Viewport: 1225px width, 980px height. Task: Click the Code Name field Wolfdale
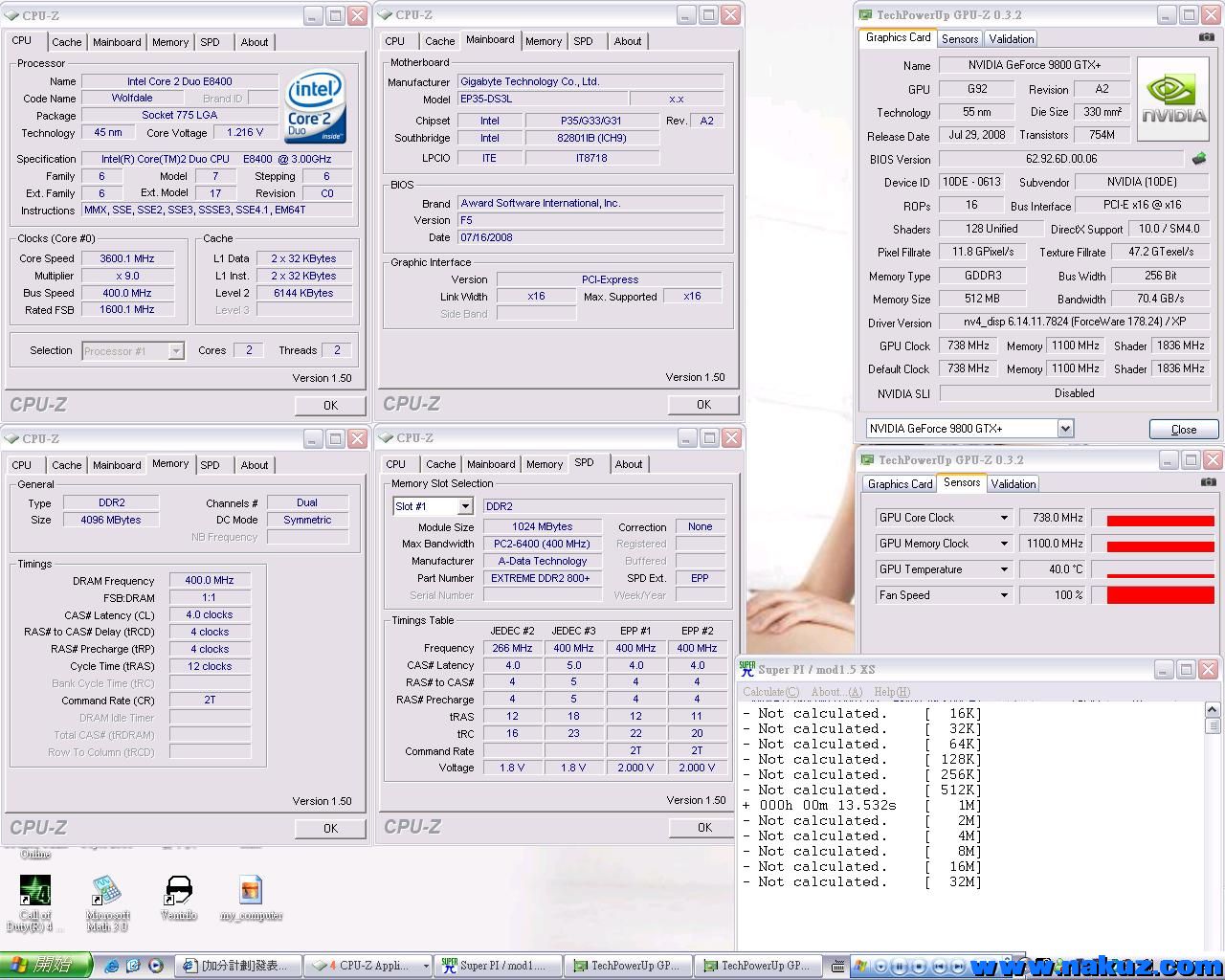pos(132,99)
